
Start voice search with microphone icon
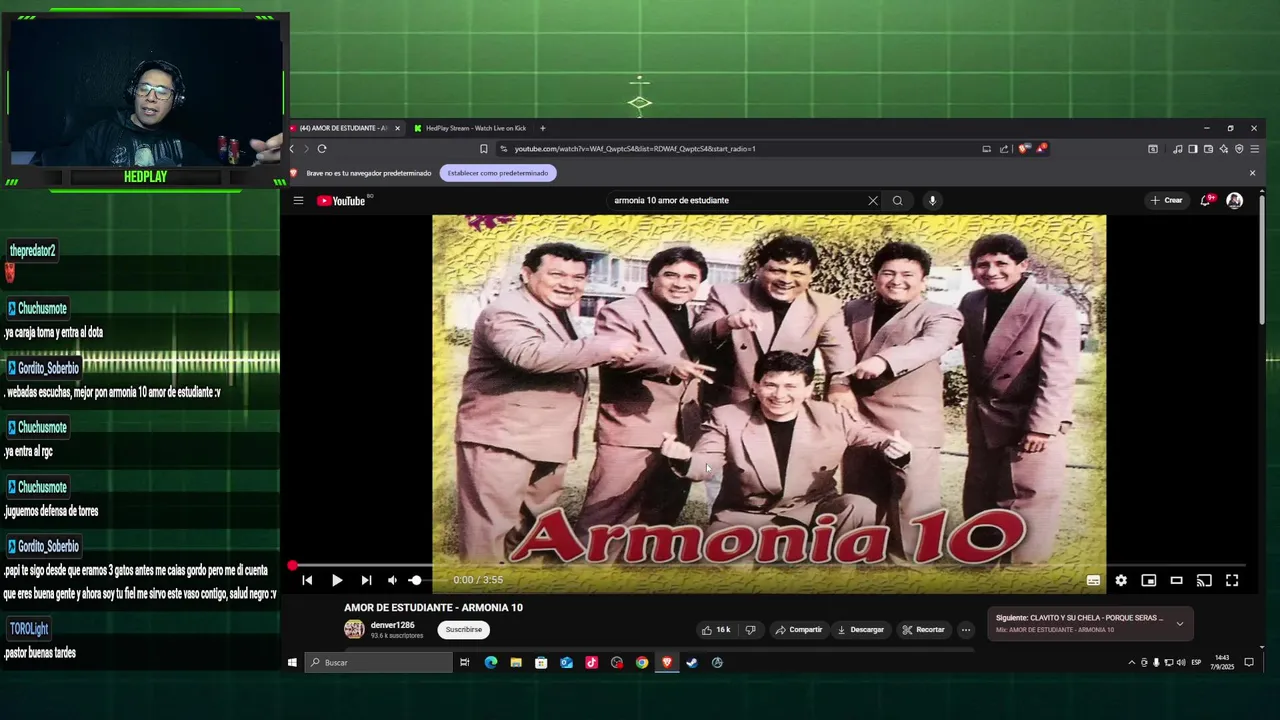coord(932,201)
